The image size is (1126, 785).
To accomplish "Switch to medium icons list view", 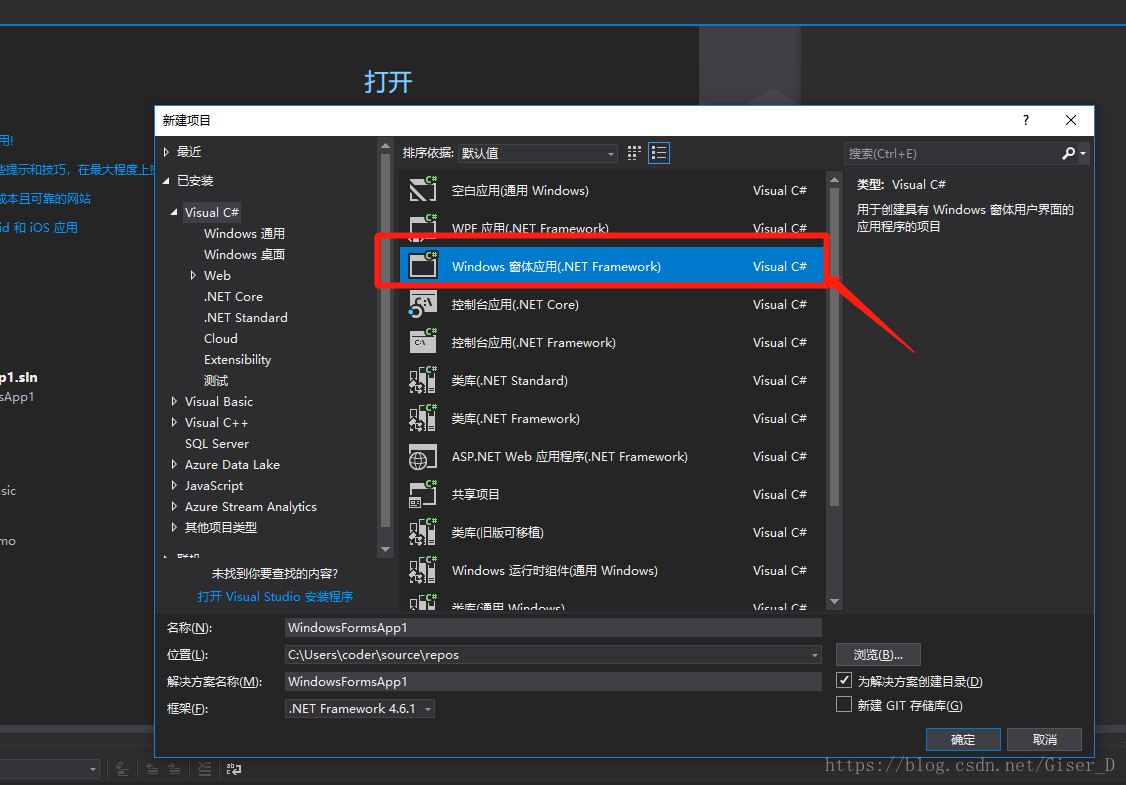I will (x=659, y=153).
